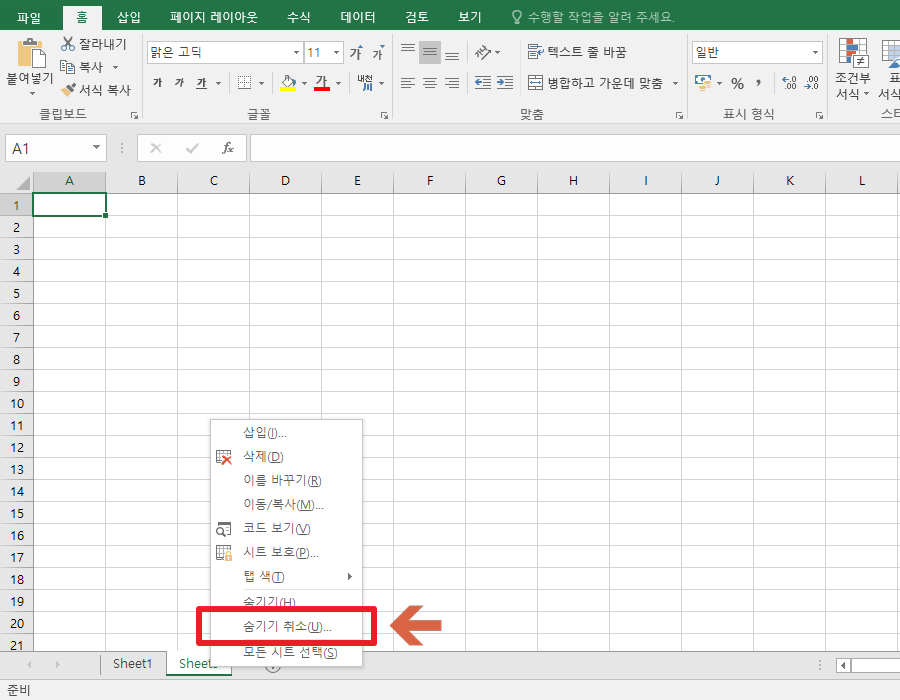Screen dimensions: 900x700
Task: Open the Name Box dropdown arrow
Action: point(96,148)
